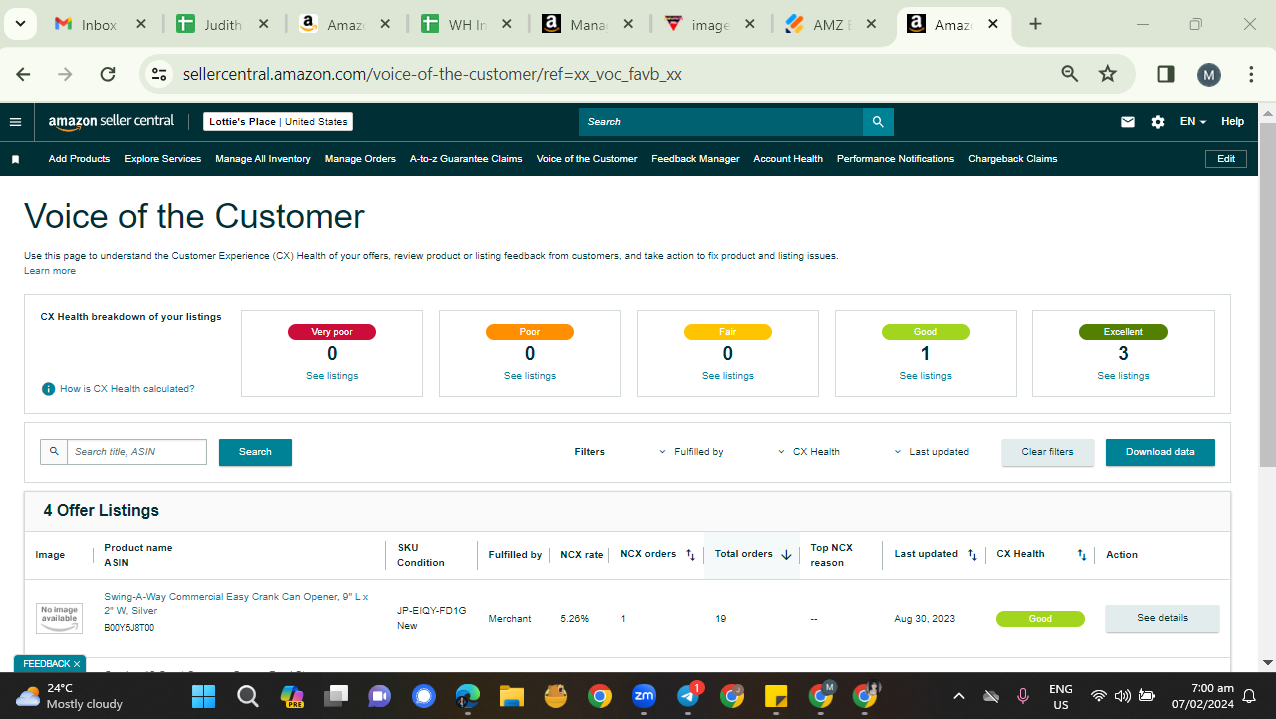Click Download data button
Image resolution: width=1276 pixels, height=719 pixels.
coord(1160,452)
